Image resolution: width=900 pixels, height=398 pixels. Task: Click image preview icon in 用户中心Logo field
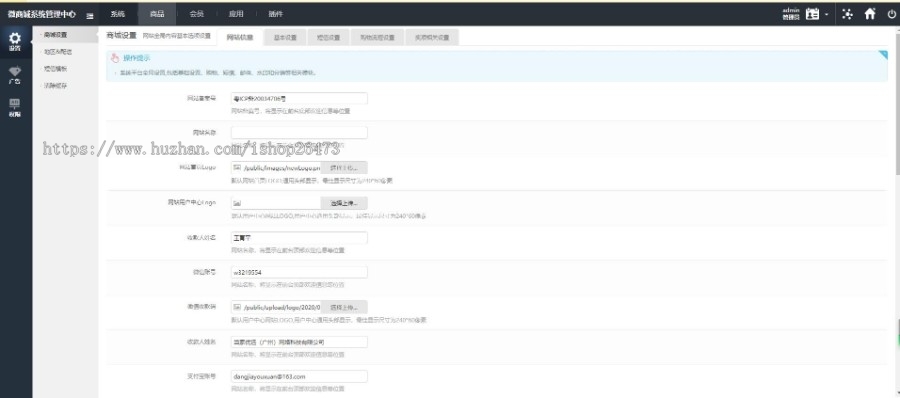pos(237,203)
